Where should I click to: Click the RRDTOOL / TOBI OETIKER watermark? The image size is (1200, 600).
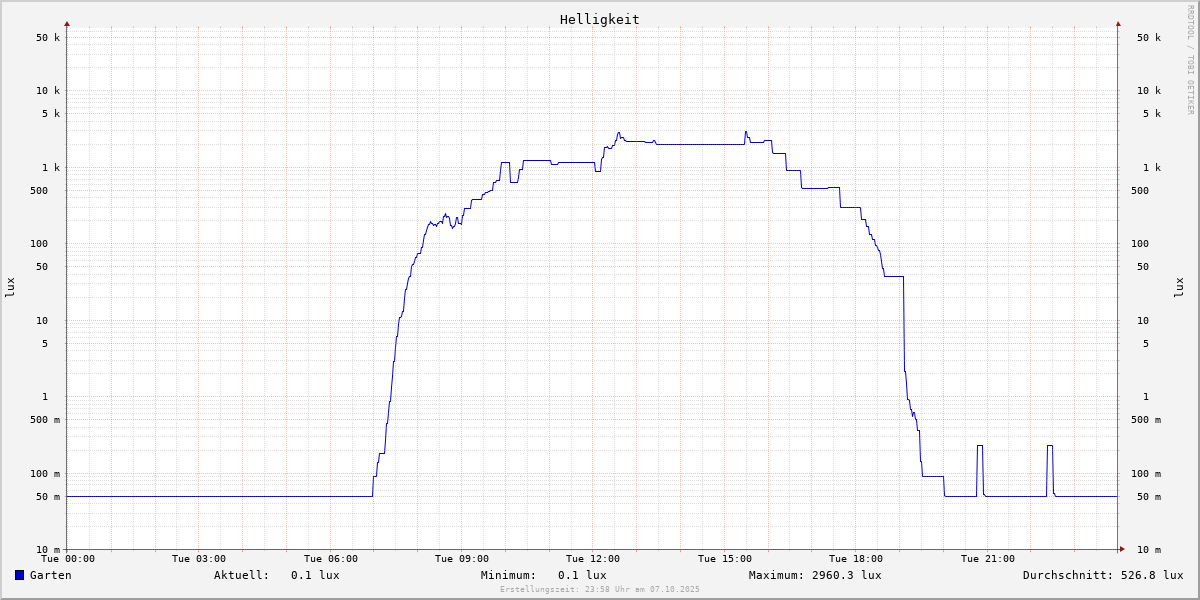(x=1190, y=60)
